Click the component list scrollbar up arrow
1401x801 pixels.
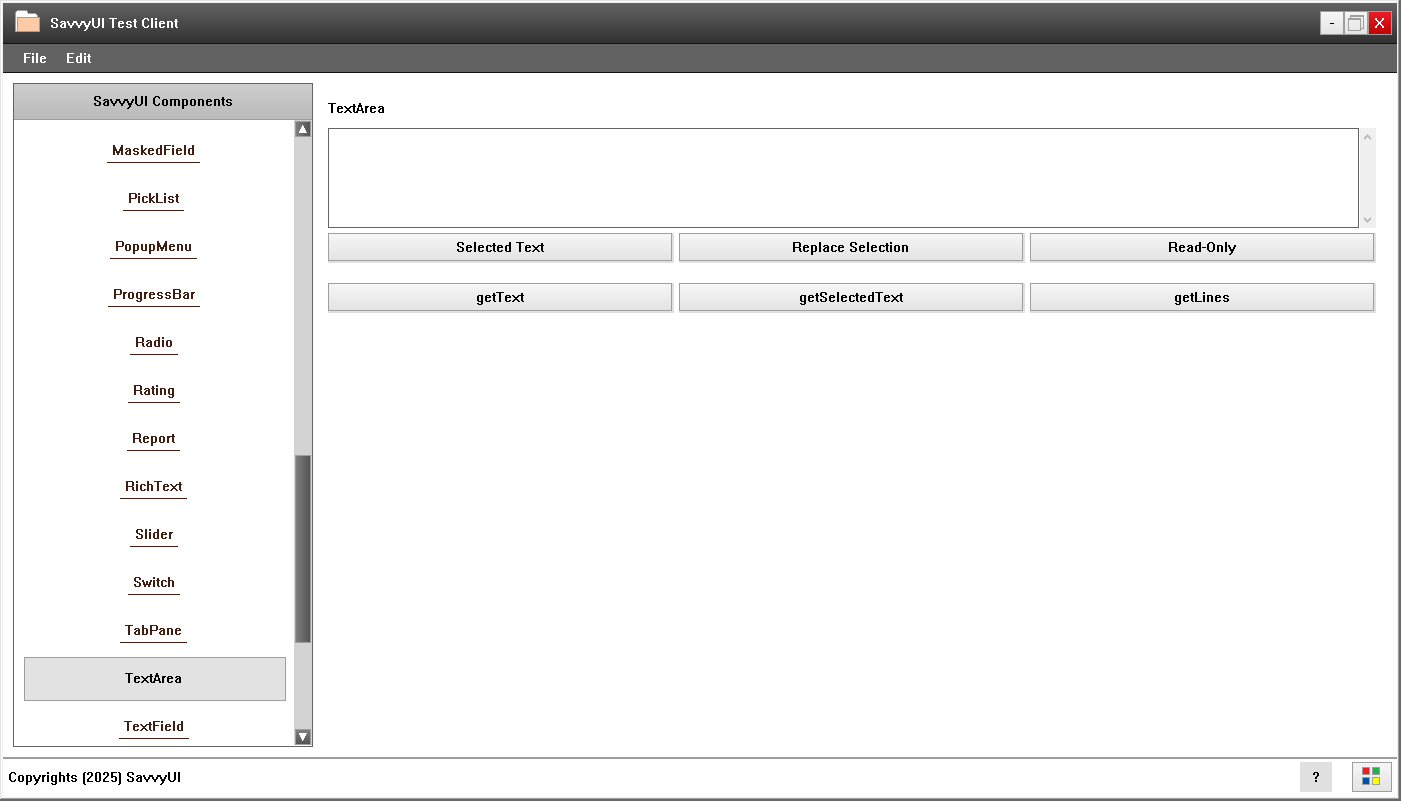(x=303, y=128)
